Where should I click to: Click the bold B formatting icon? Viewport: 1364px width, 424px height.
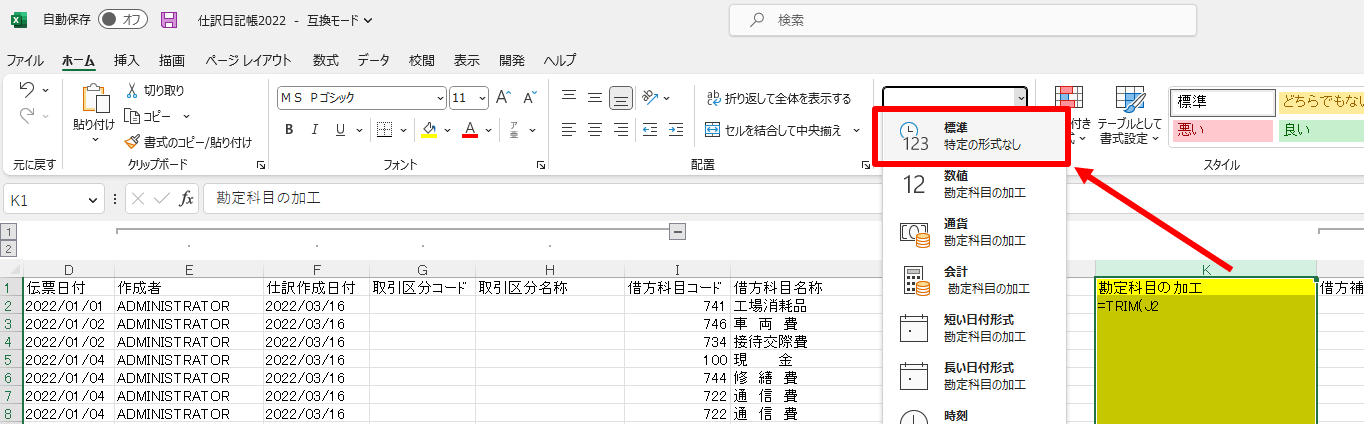(289, 130)
